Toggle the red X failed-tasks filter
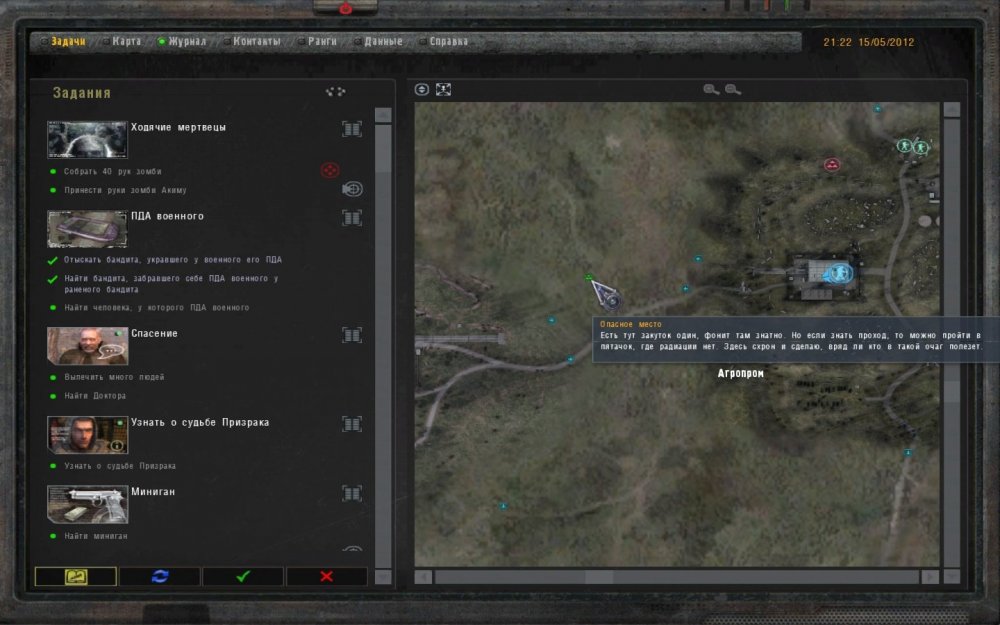The height and width of the screenshot is (625, 1000). click(x=327, y=577)
